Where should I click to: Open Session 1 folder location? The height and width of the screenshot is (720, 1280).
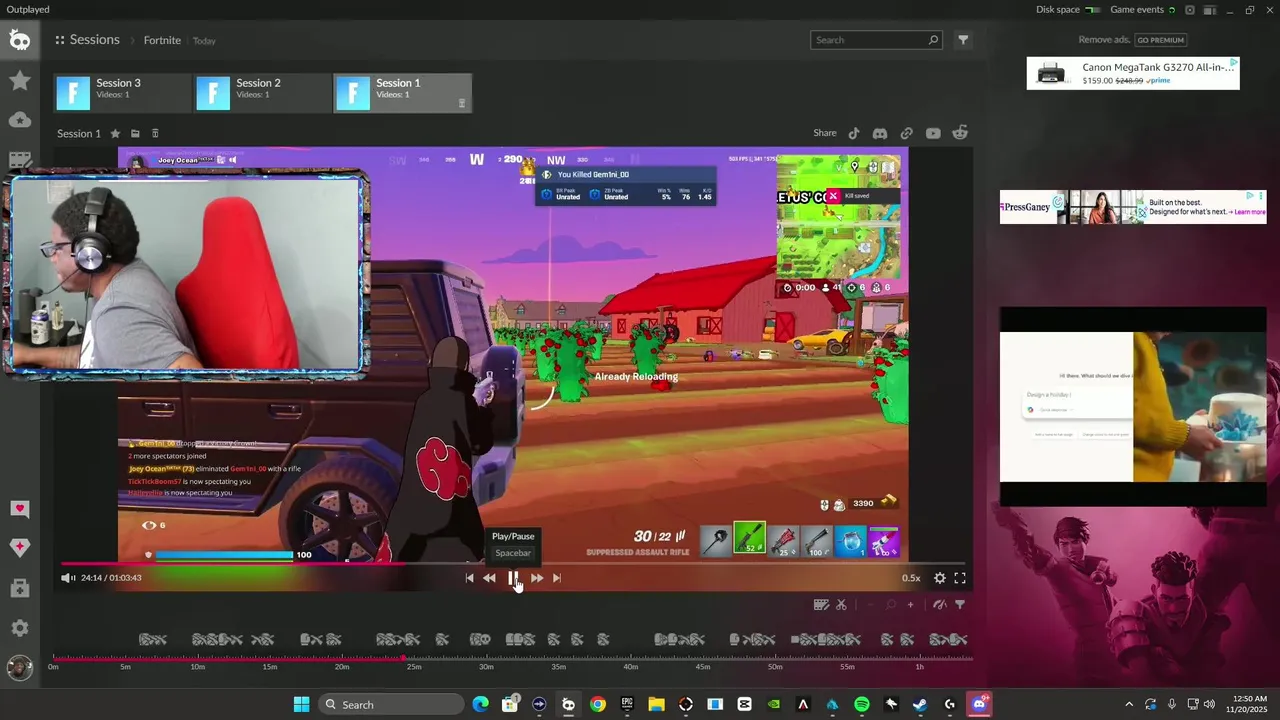tap(135, 133)
